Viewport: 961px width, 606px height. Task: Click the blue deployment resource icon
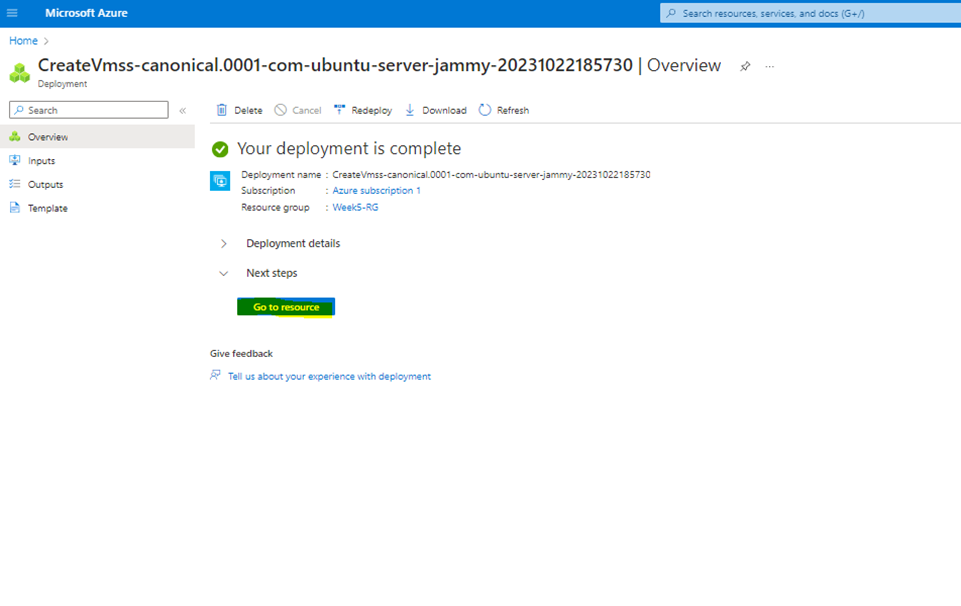point(220,181)
